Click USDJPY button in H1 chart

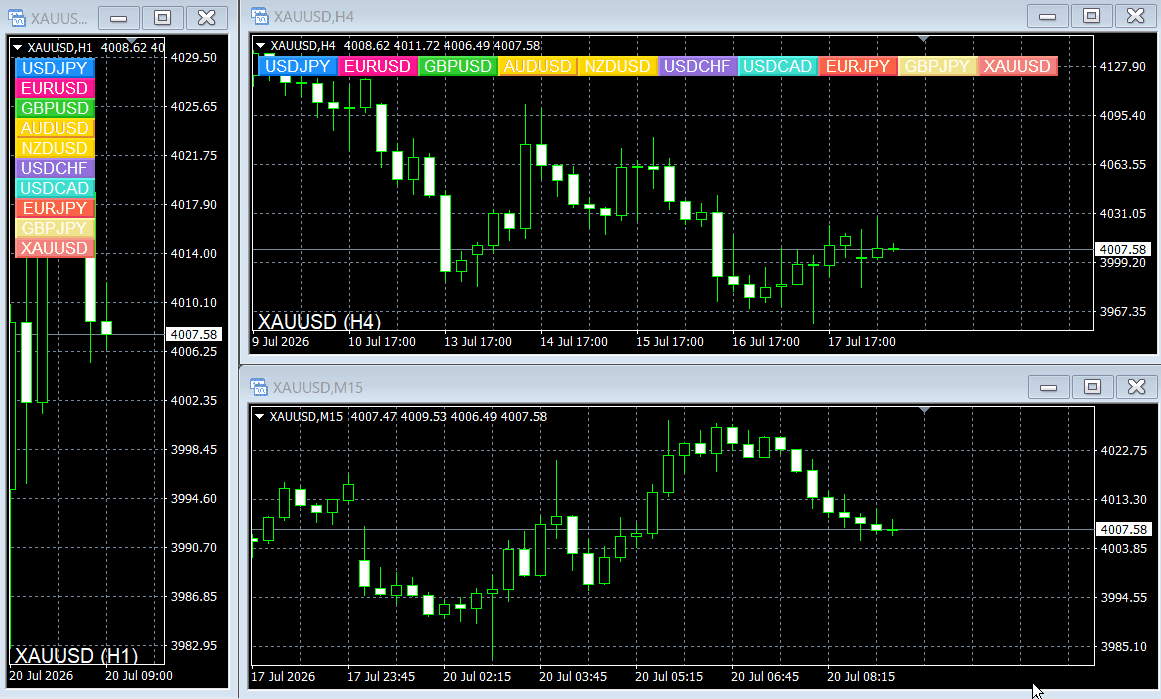pos(55,68)
